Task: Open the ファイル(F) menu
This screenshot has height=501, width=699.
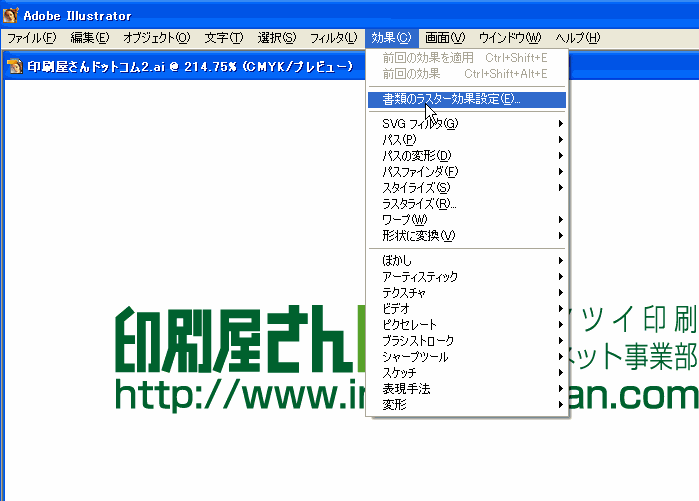Action: (31, 38)
